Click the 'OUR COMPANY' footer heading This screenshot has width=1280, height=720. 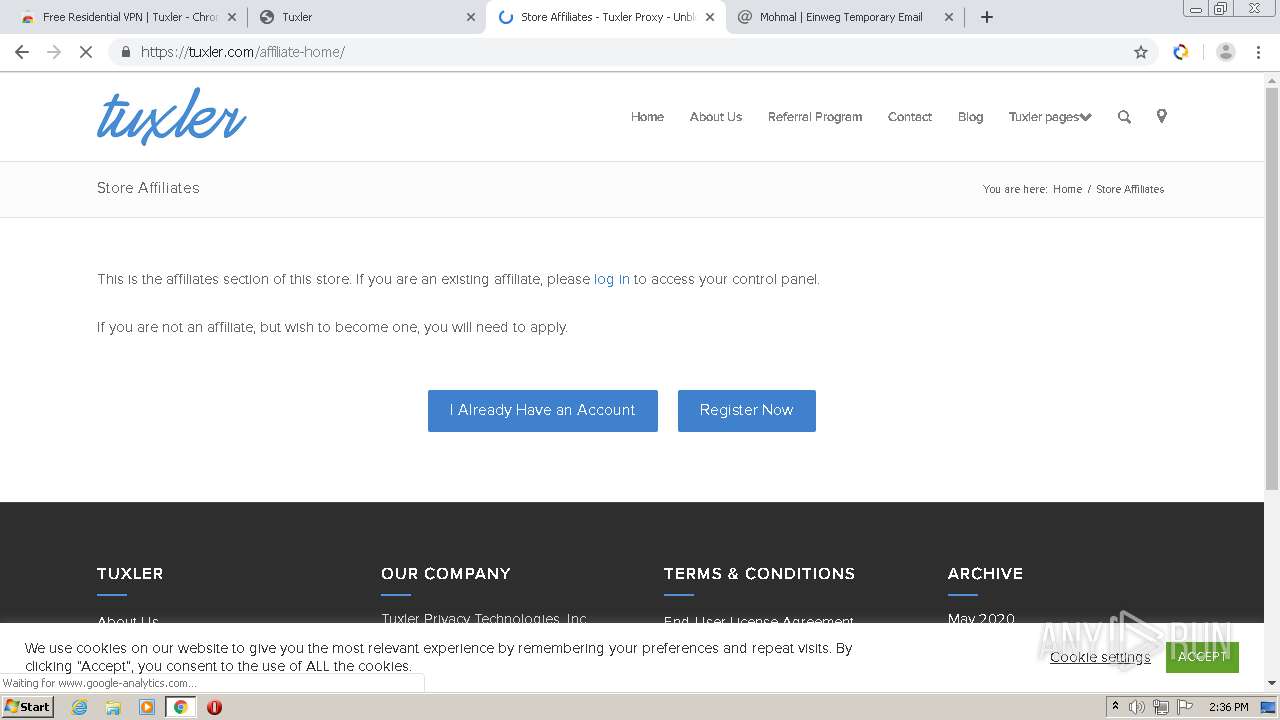click(446, 574)
